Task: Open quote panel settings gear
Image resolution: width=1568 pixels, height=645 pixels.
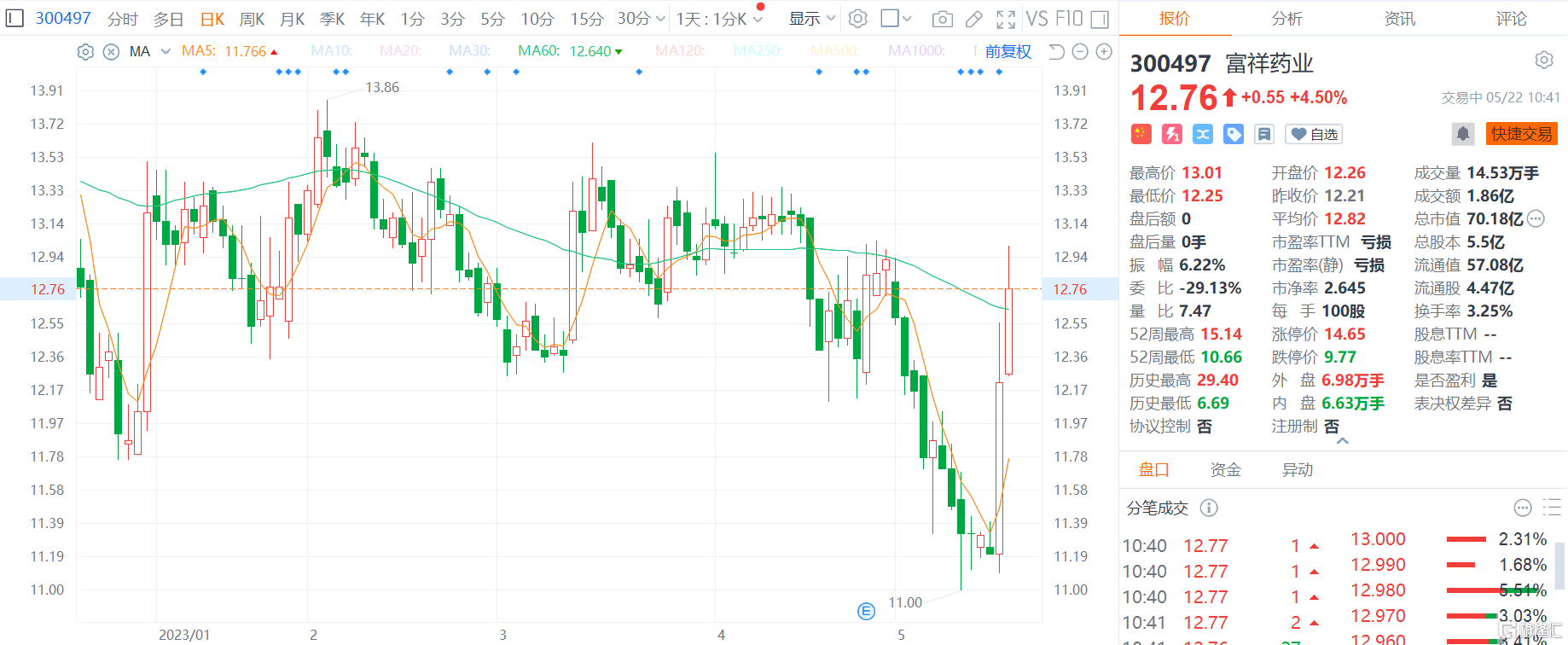Action: pyautogui.click(x=1544, y=61)
